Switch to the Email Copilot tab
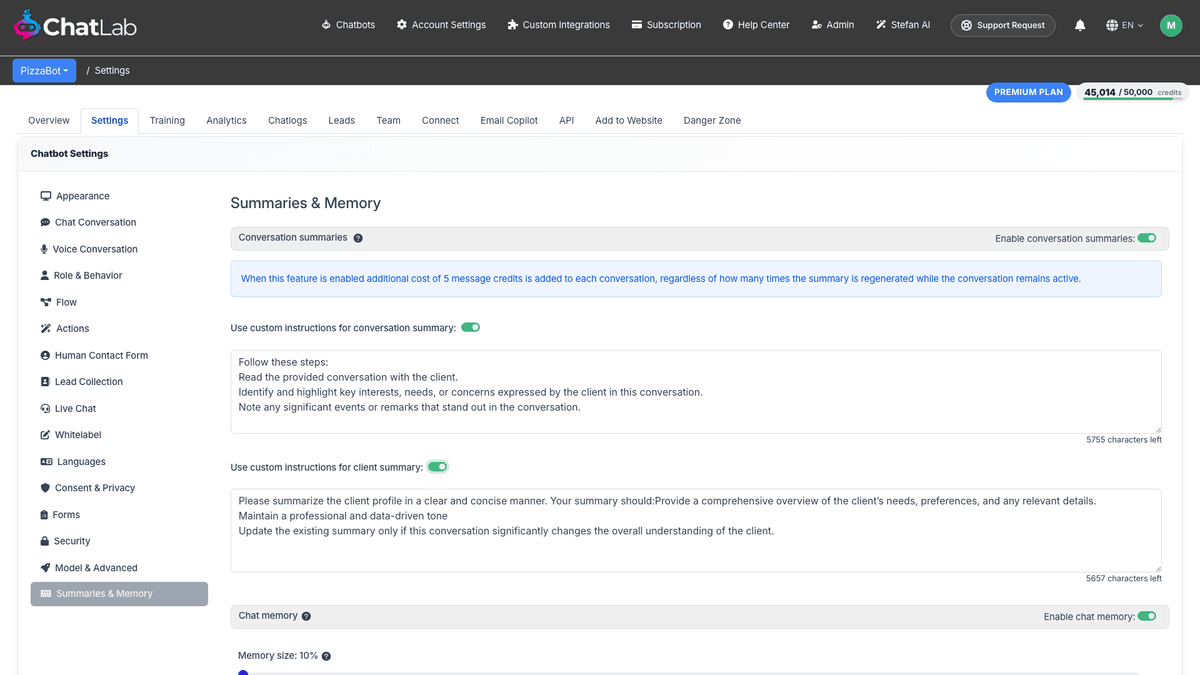 click(509, 120)
